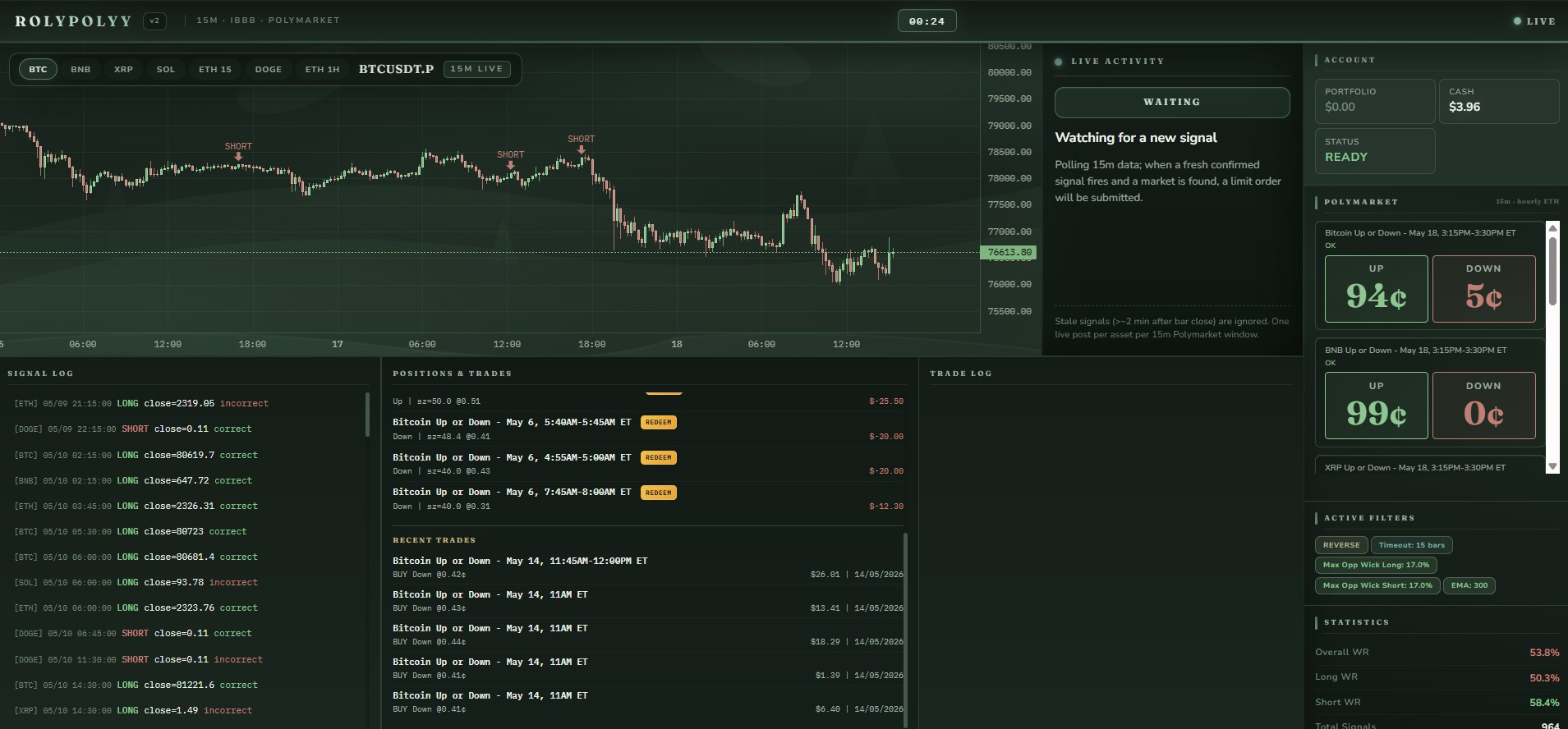Click the position loss value $-25.50
This screenshot has width=1568, height=729.
click(886, 401)
